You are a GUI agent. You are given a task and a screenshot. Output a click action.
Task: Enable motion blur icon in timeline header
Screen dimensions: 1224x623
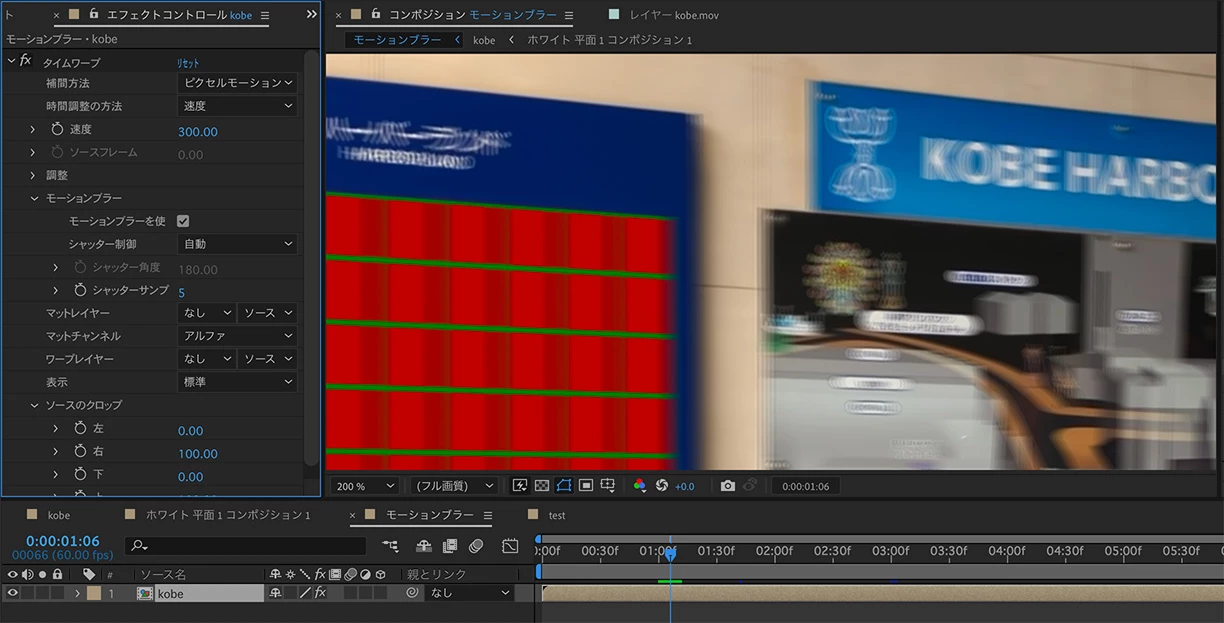click(x=476, y=546)
